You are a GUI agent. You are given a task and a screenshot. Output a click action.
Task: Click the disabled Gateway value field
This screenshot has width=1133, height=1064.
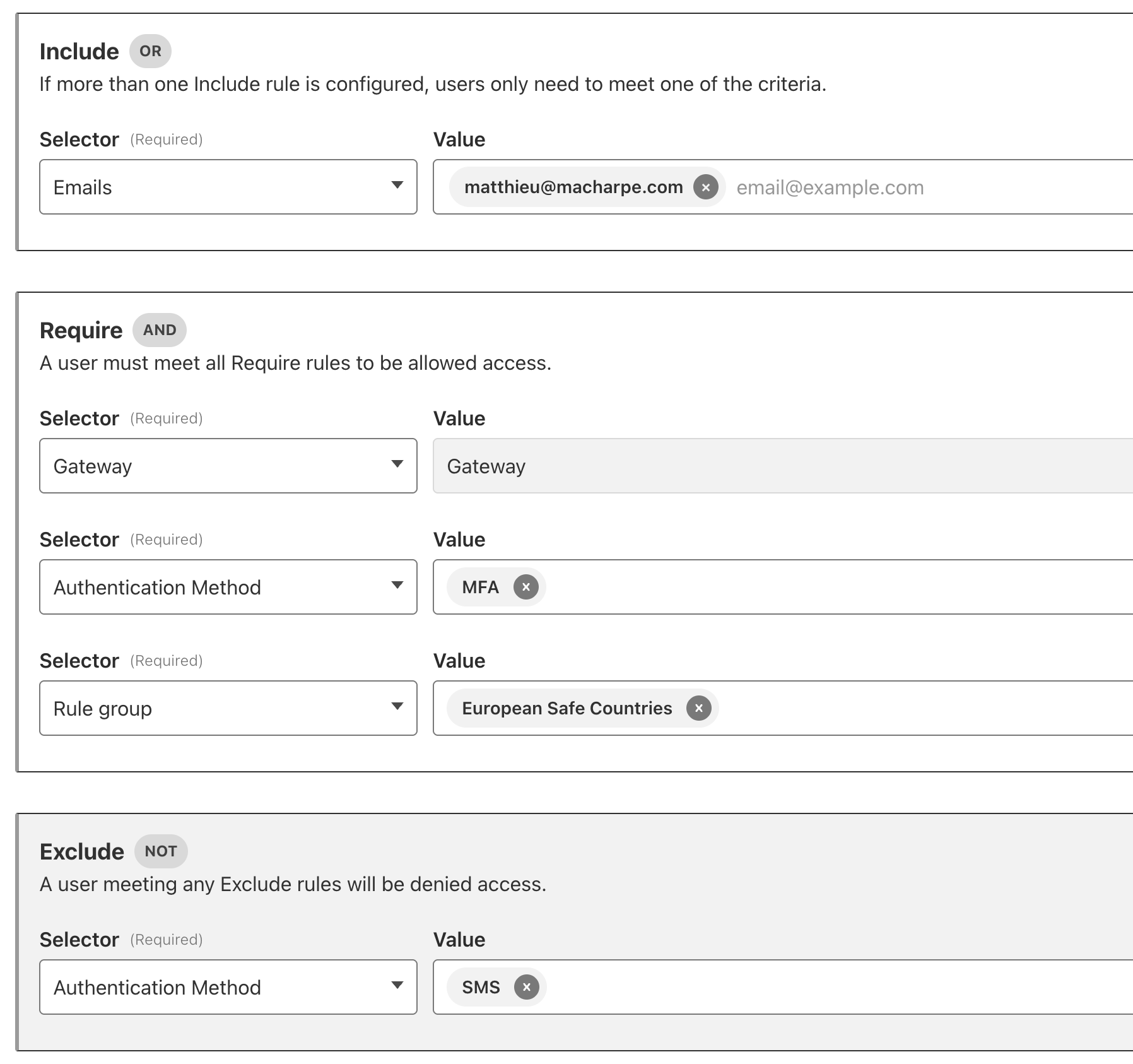pyautogui.click(x=783, y=466)
